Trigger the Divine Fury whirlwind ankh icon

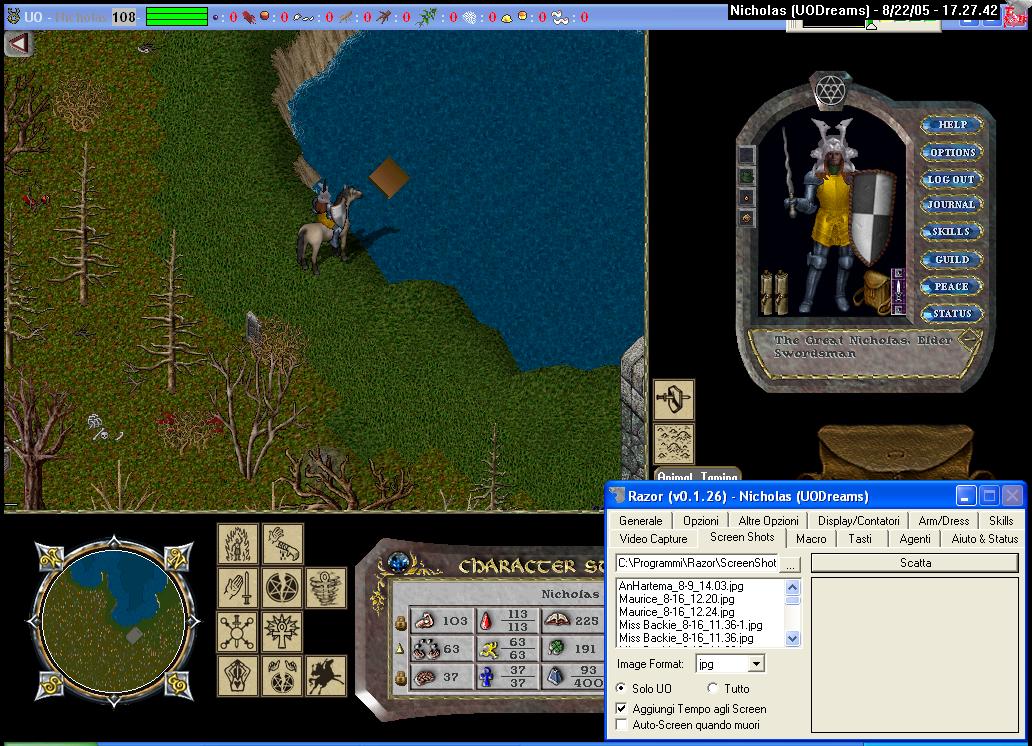point(326,588)
